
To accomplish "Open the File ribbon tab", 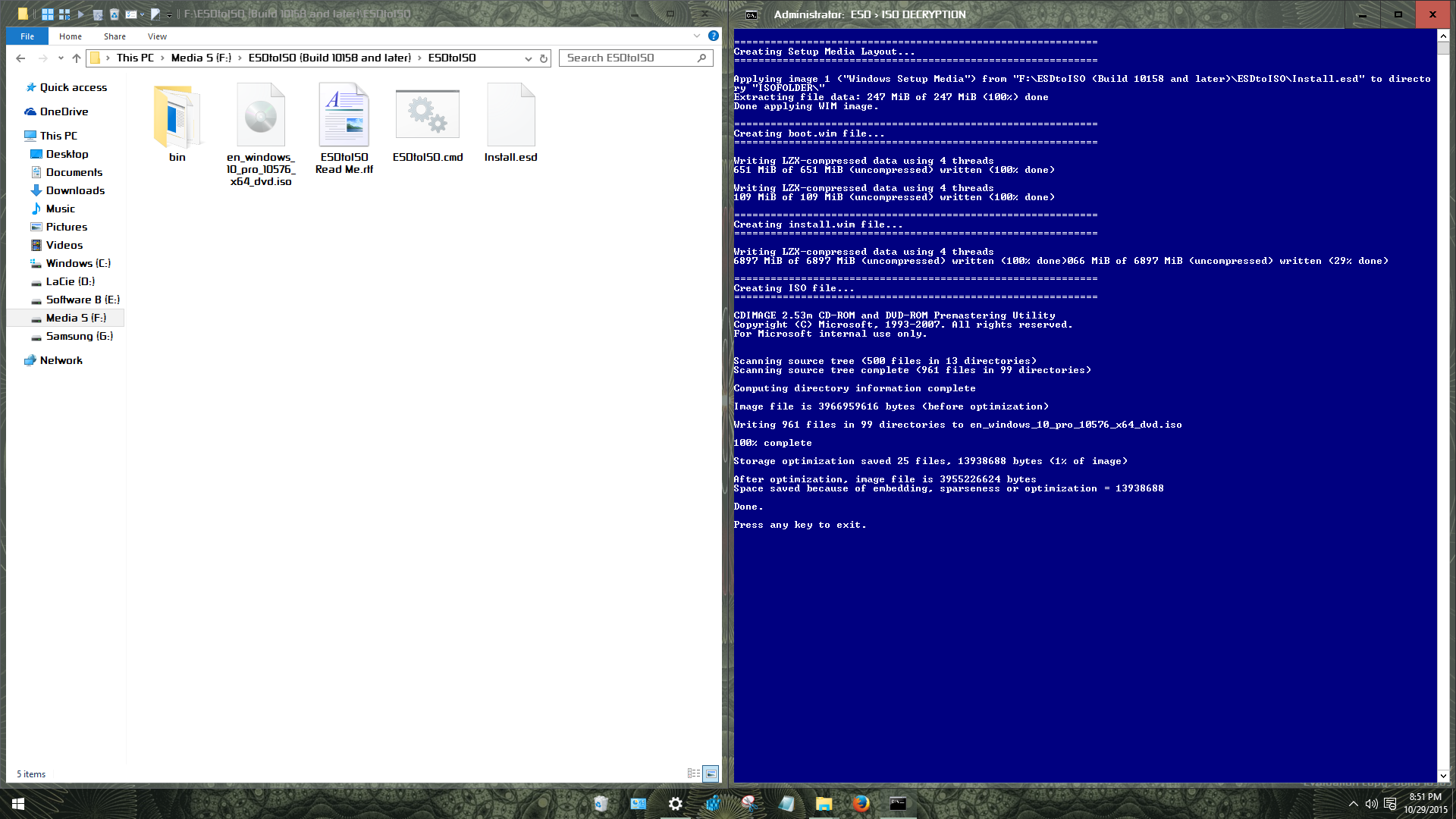I will click(27, 36).
